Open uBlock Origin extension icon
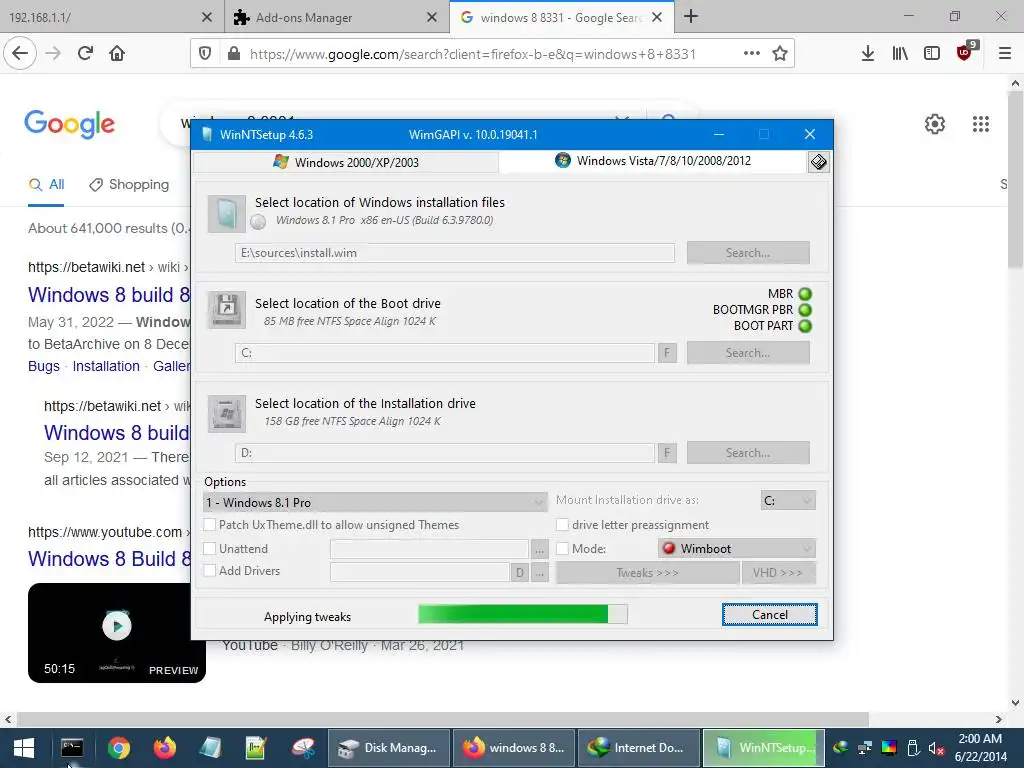 965,52
